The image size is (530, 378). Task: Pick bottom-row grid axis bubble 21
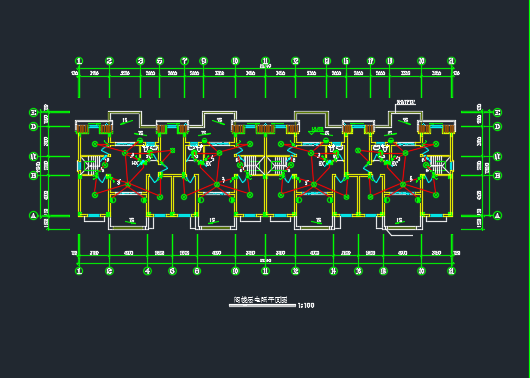452,271
